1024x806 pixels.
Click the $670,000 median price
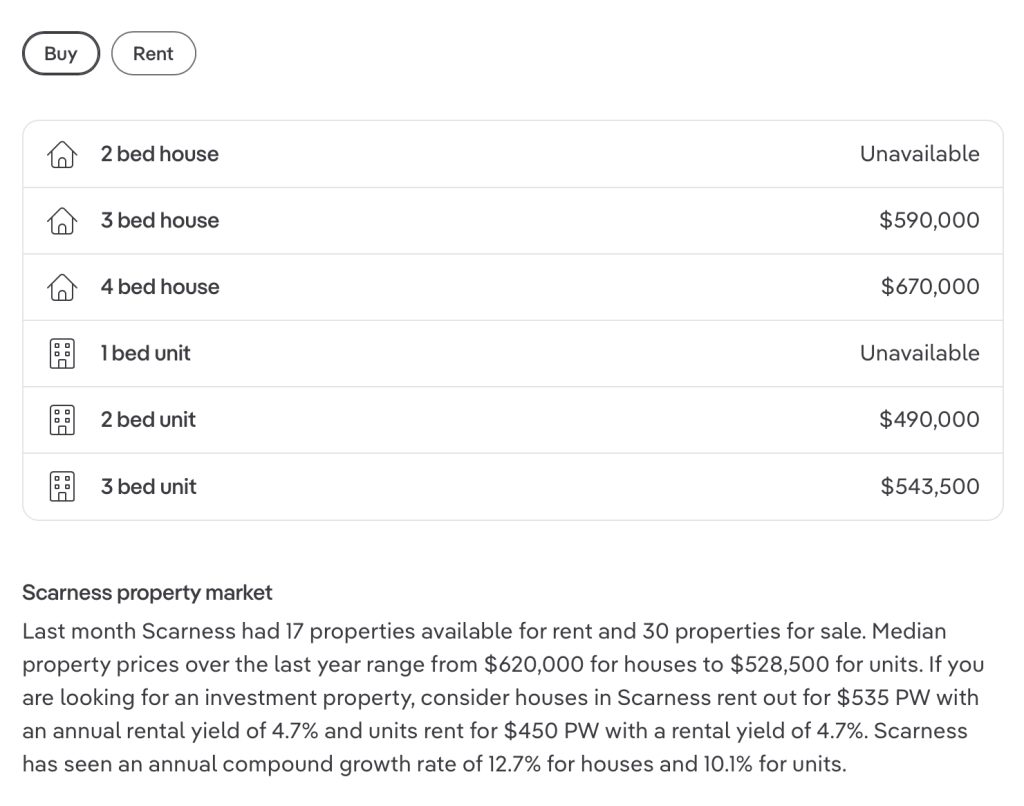(x=930, y=286)
